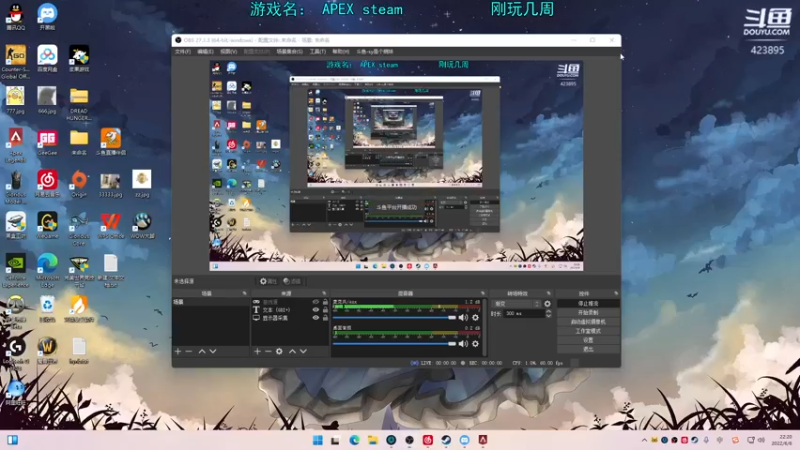This screenshot has width=800, height=450.
Task: Select 显示器采集 source row
Action: (x=290, y=318)
